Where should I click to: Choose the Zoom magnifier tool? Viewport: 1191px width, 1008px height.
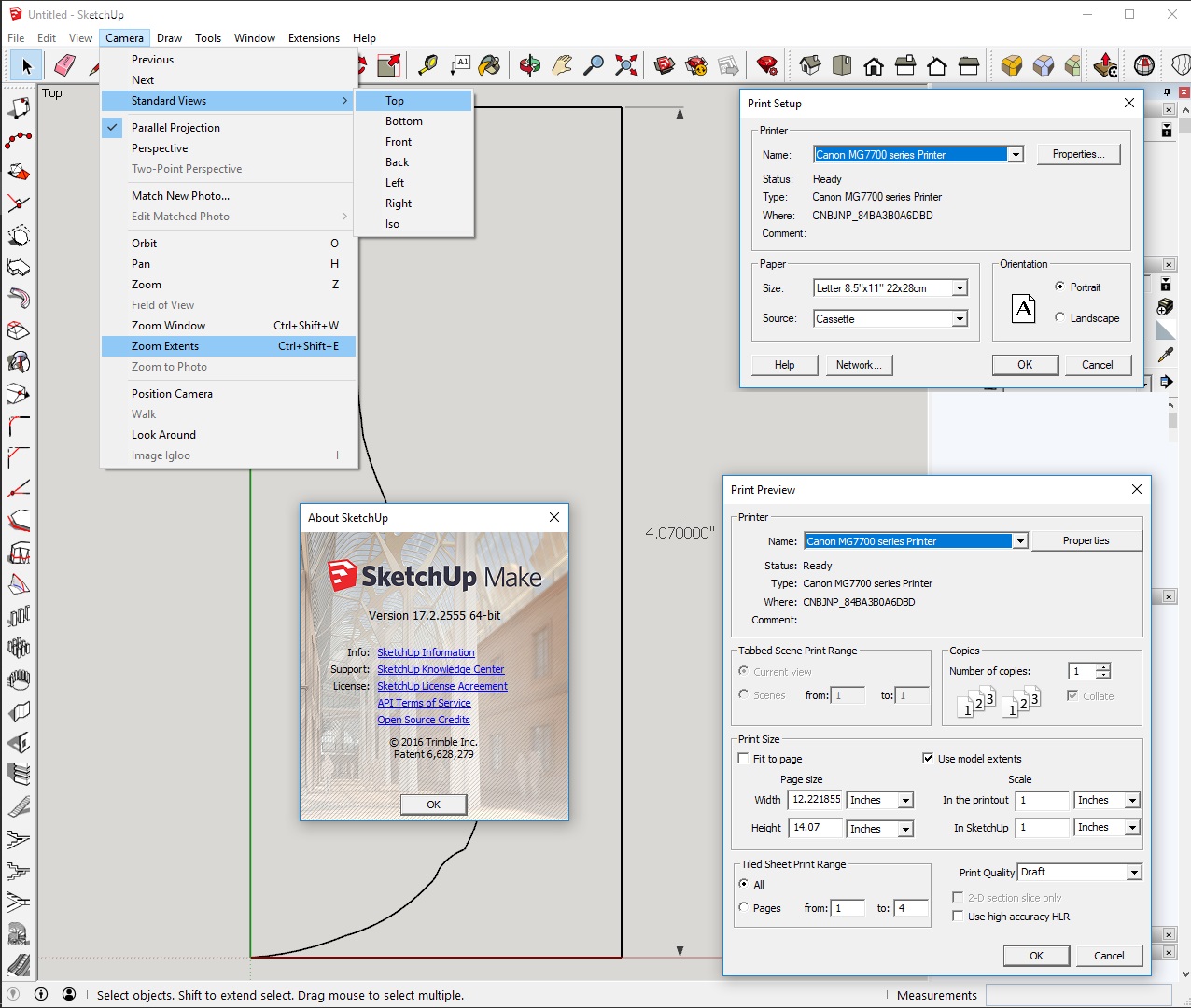tap(594, 65)
